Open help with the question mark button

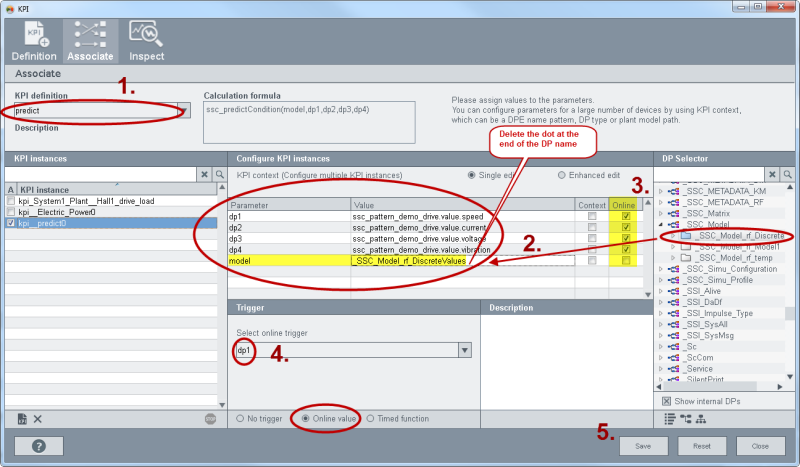[x=38, y=445]
